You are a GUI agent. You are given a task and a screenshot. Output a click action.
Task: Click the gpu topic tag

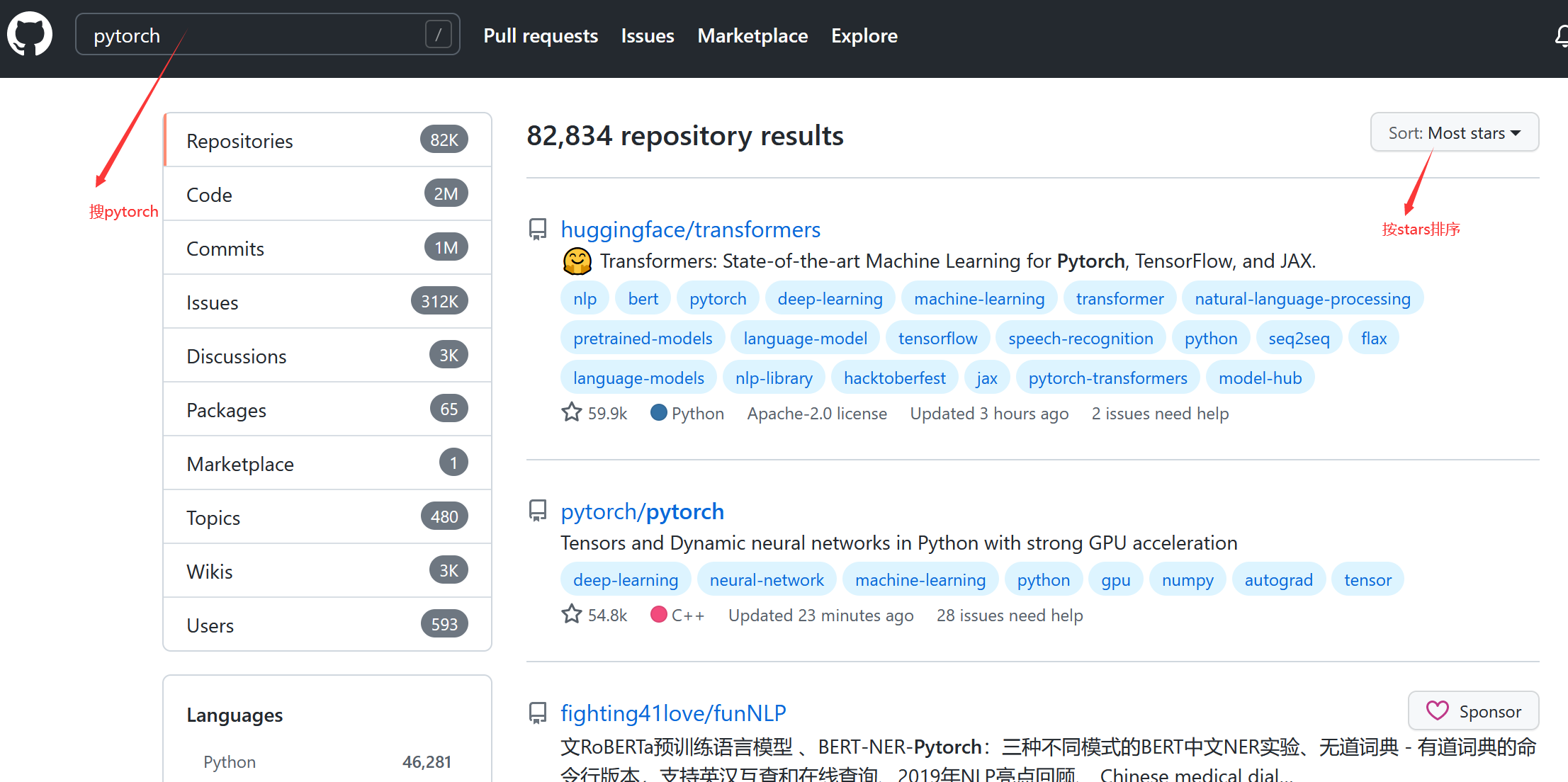tap(1115, 579)
